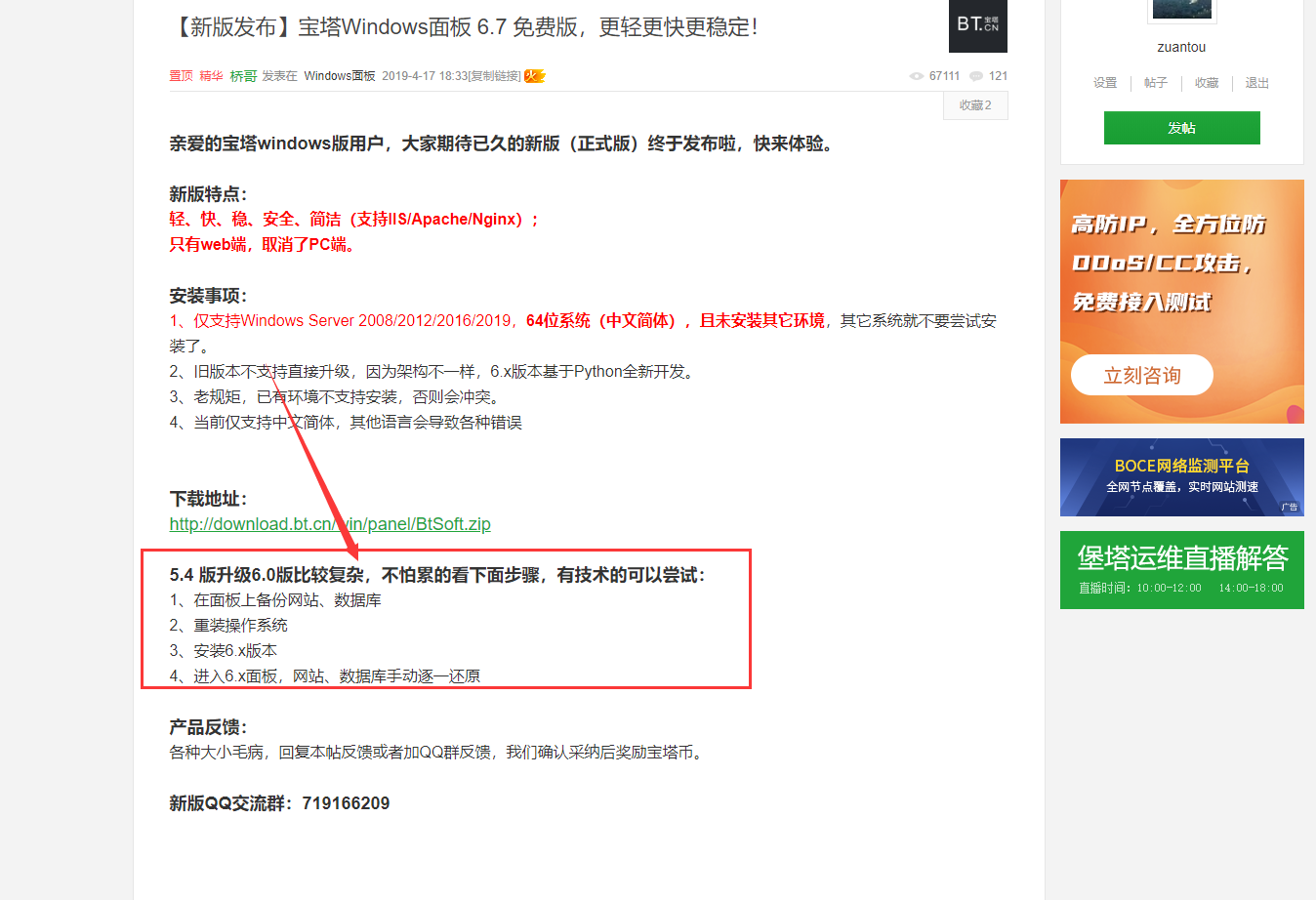Click the view count eye icon
1316x900 pixels.
(x=916, y=76)
